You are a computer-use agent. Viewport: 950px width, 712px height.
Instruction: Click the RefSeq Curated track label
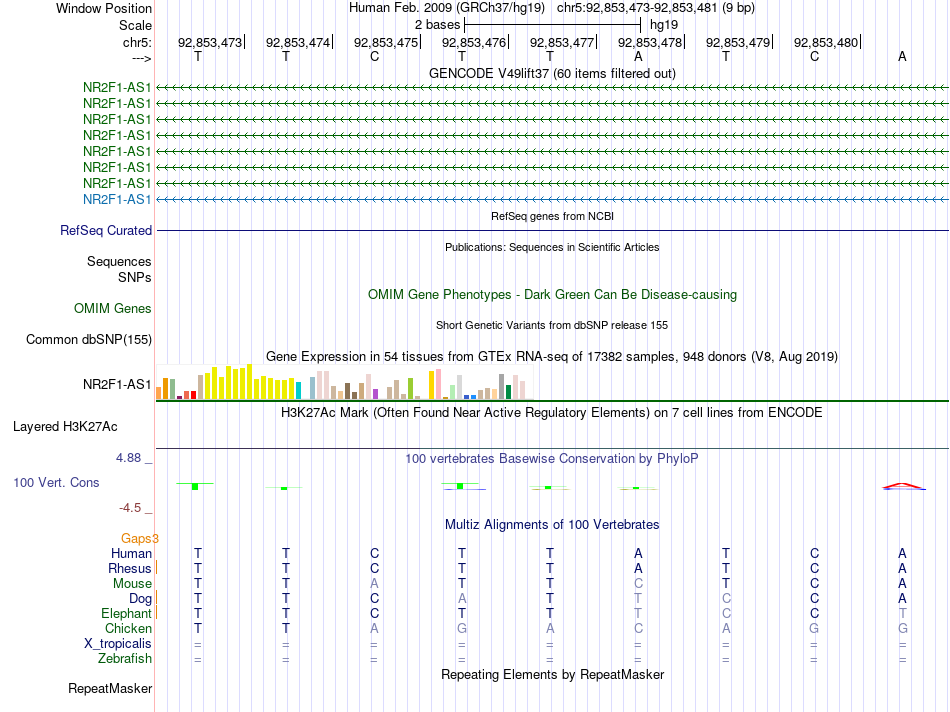click(106, 231)
